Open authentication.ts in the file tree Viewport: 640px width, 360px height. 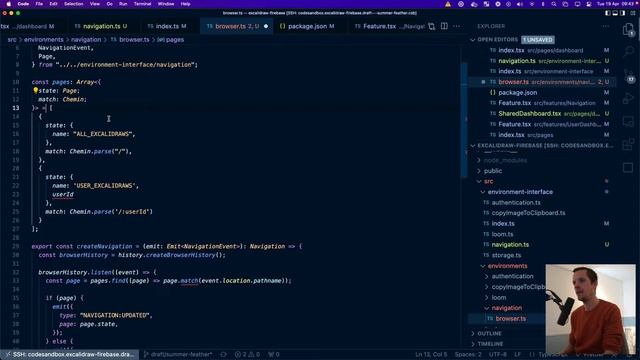click(516, 202)
